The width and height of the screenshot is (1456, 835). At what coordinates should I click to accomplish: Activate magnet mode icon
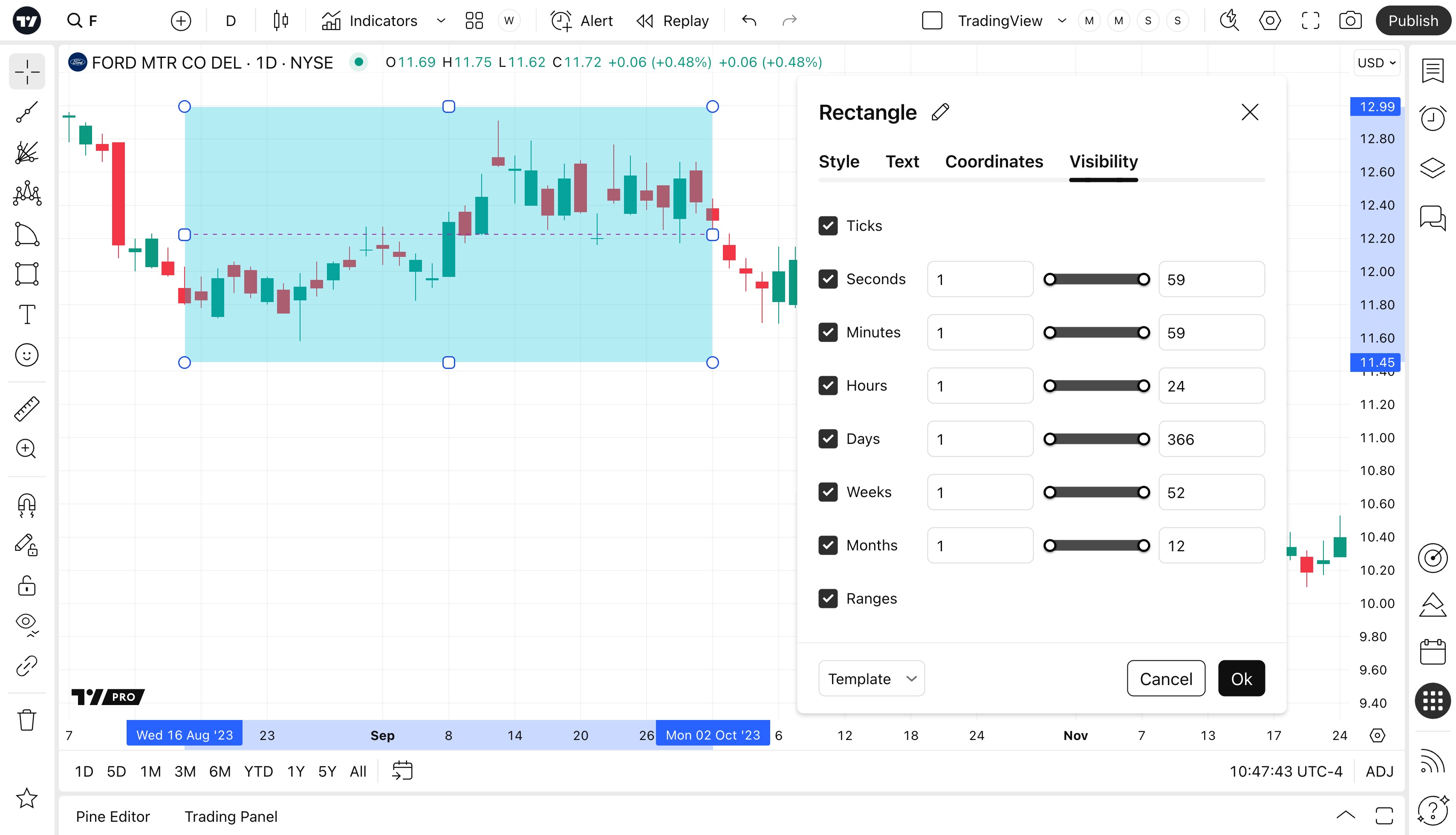pos(27,505)
